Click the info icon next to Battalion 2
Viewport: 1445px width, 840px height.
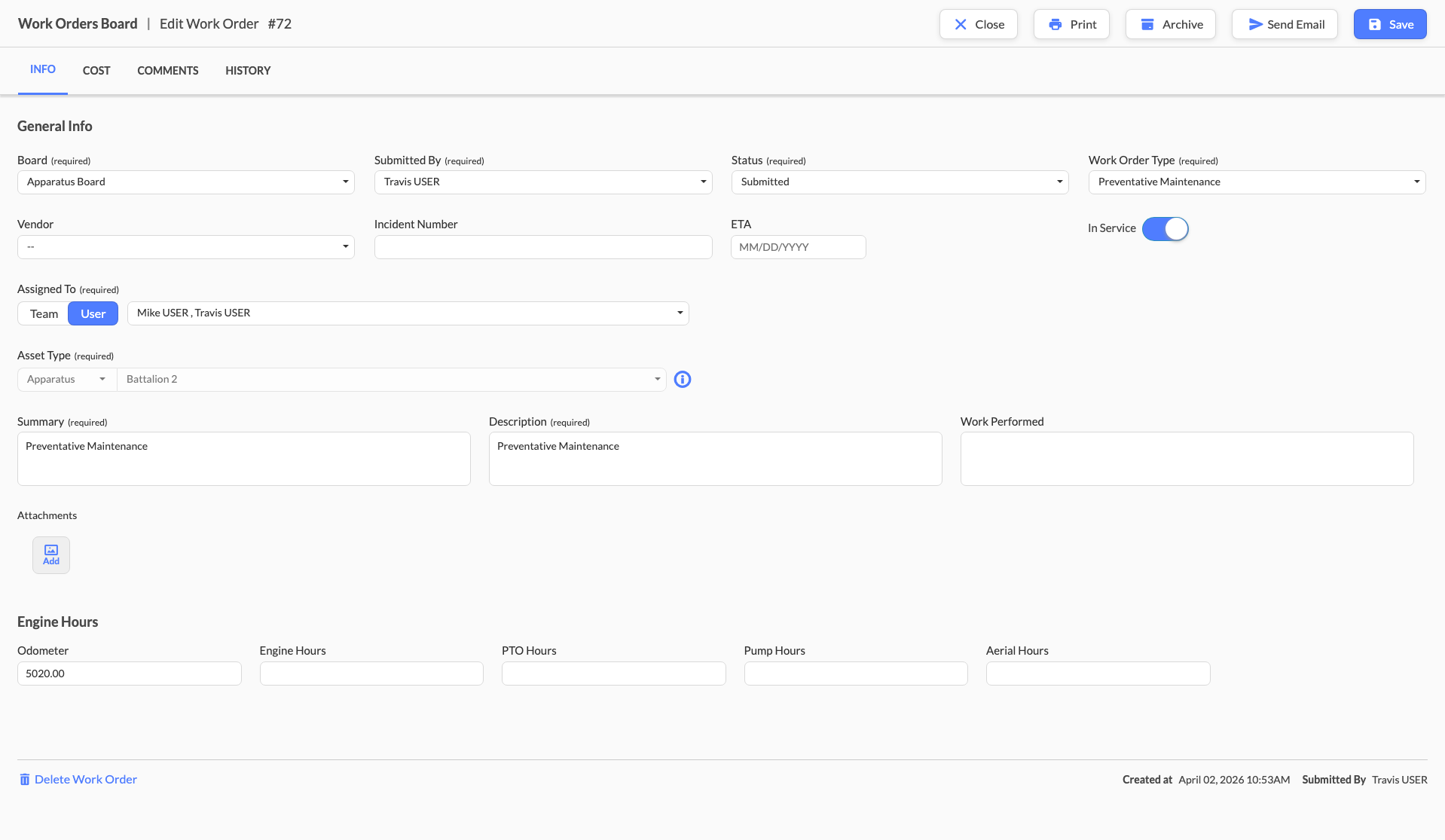pos(683,380)
